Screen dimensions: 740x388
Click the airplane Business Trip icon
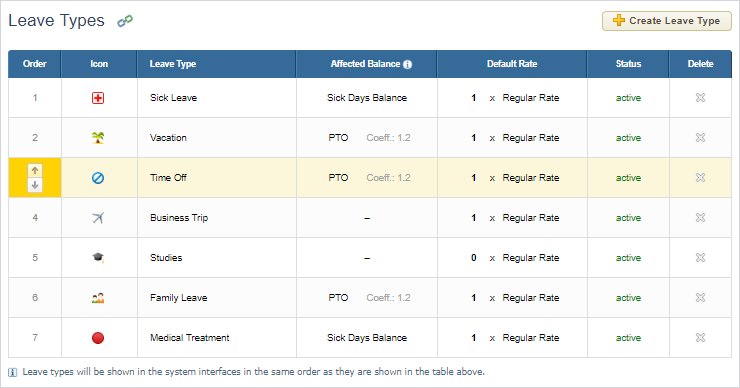(x=98, y=218)
